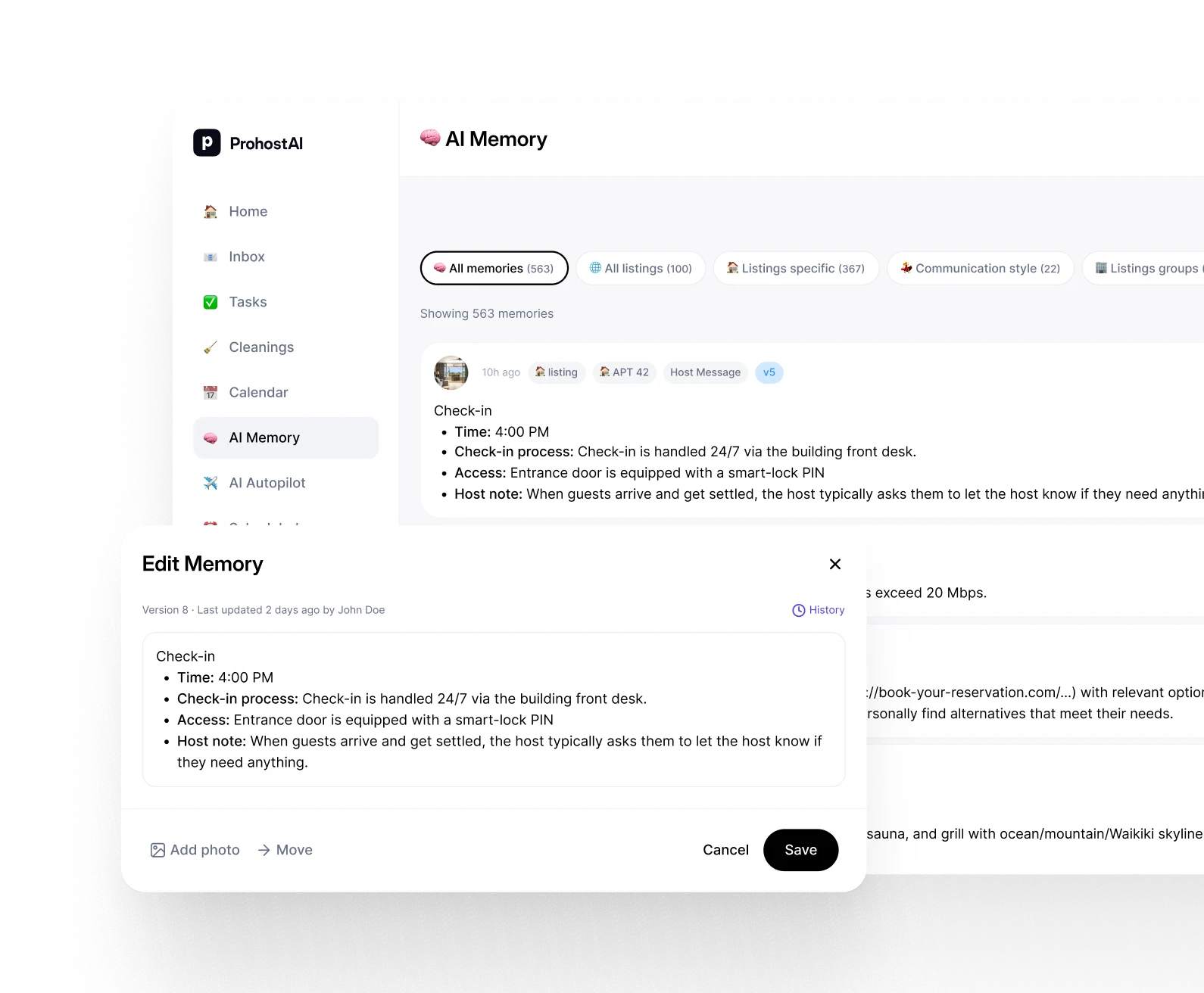Show Communication style memories
This screenshot has width=1204, height=993.
tap(981, 268)
